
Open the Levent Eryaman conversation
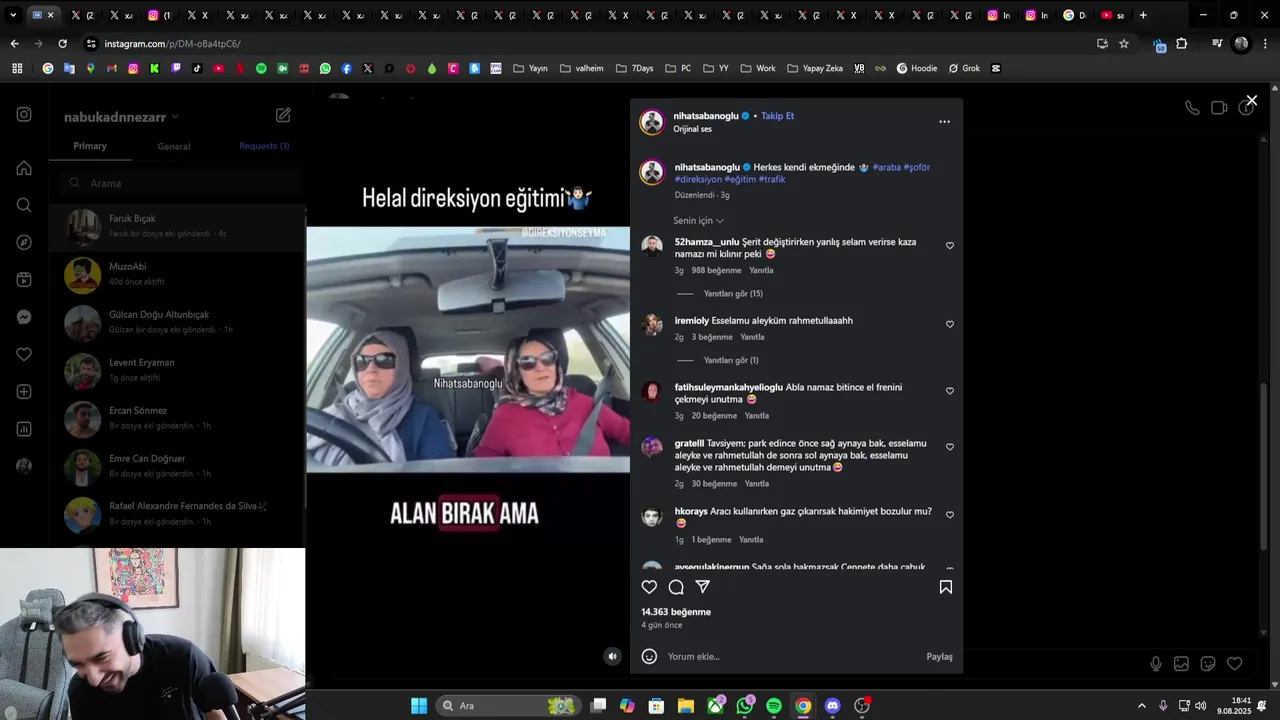(x=178, y=370)
